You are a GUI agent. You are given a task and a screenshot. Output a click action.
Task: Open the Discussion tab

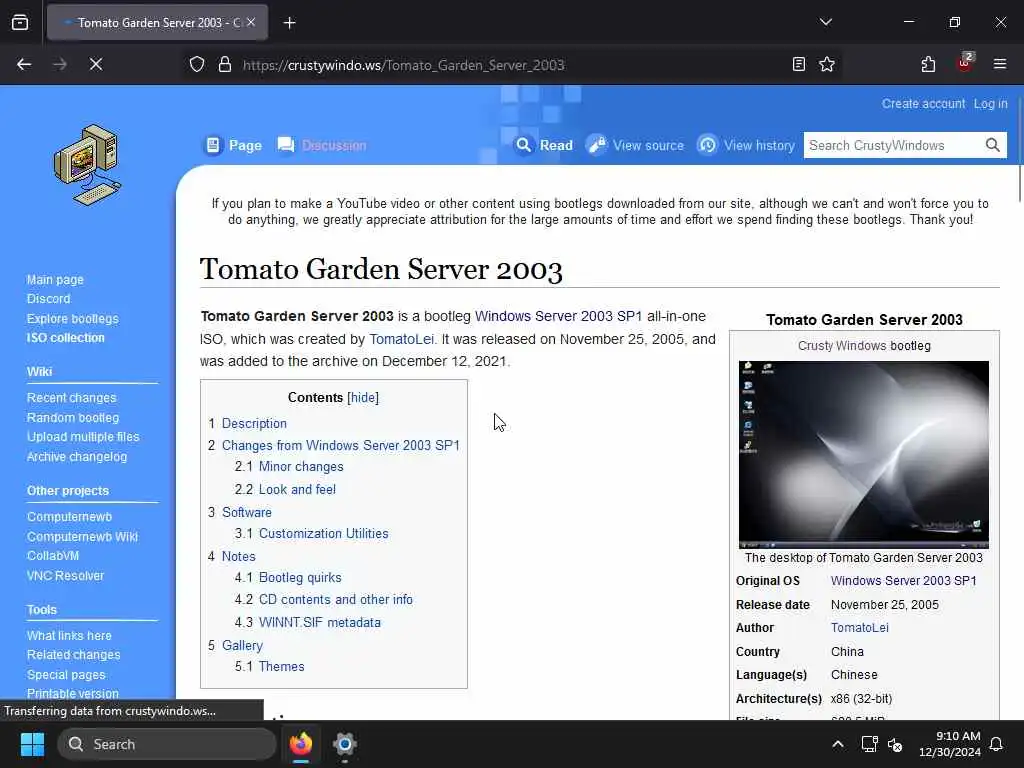click(322, 145)
